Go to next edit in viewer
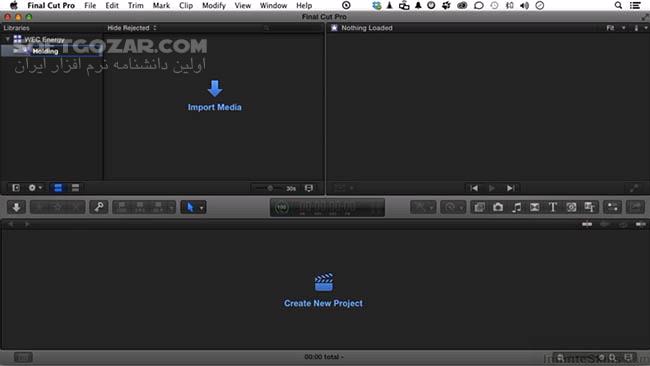The height and width of the screenshot is (366, 650). coord(510,188)
